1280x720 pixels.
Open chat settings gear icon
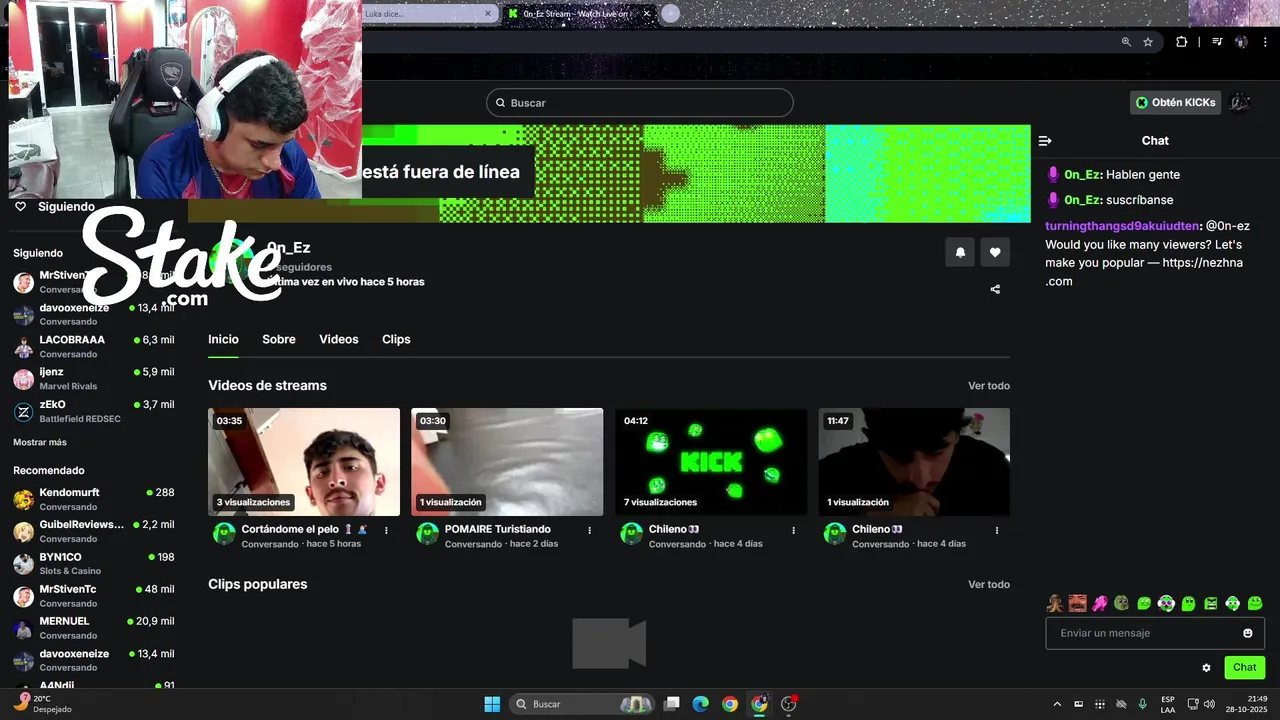point(1206,667)
